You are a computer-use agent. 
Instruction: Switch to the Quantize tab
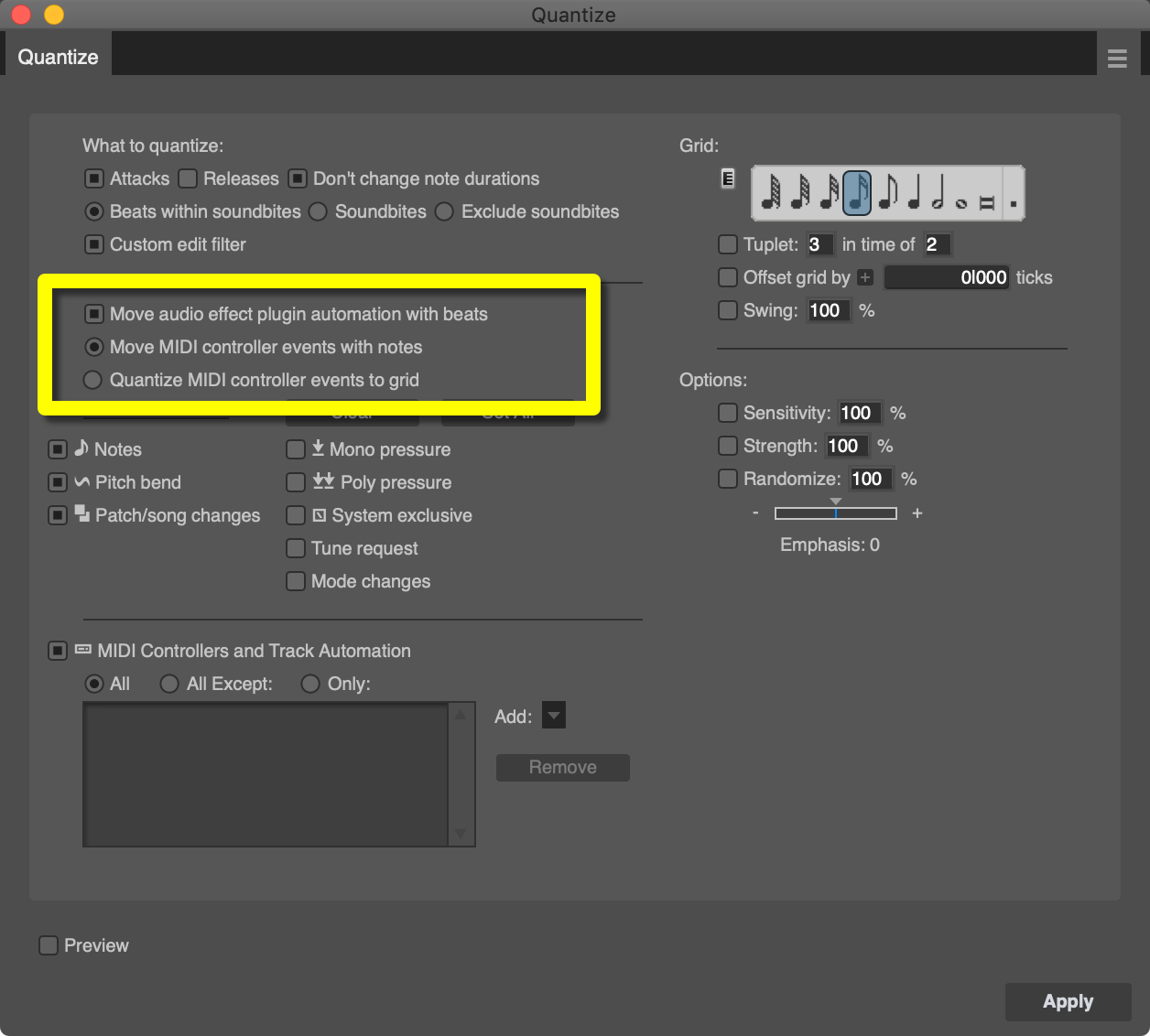(x=57, y=56)
